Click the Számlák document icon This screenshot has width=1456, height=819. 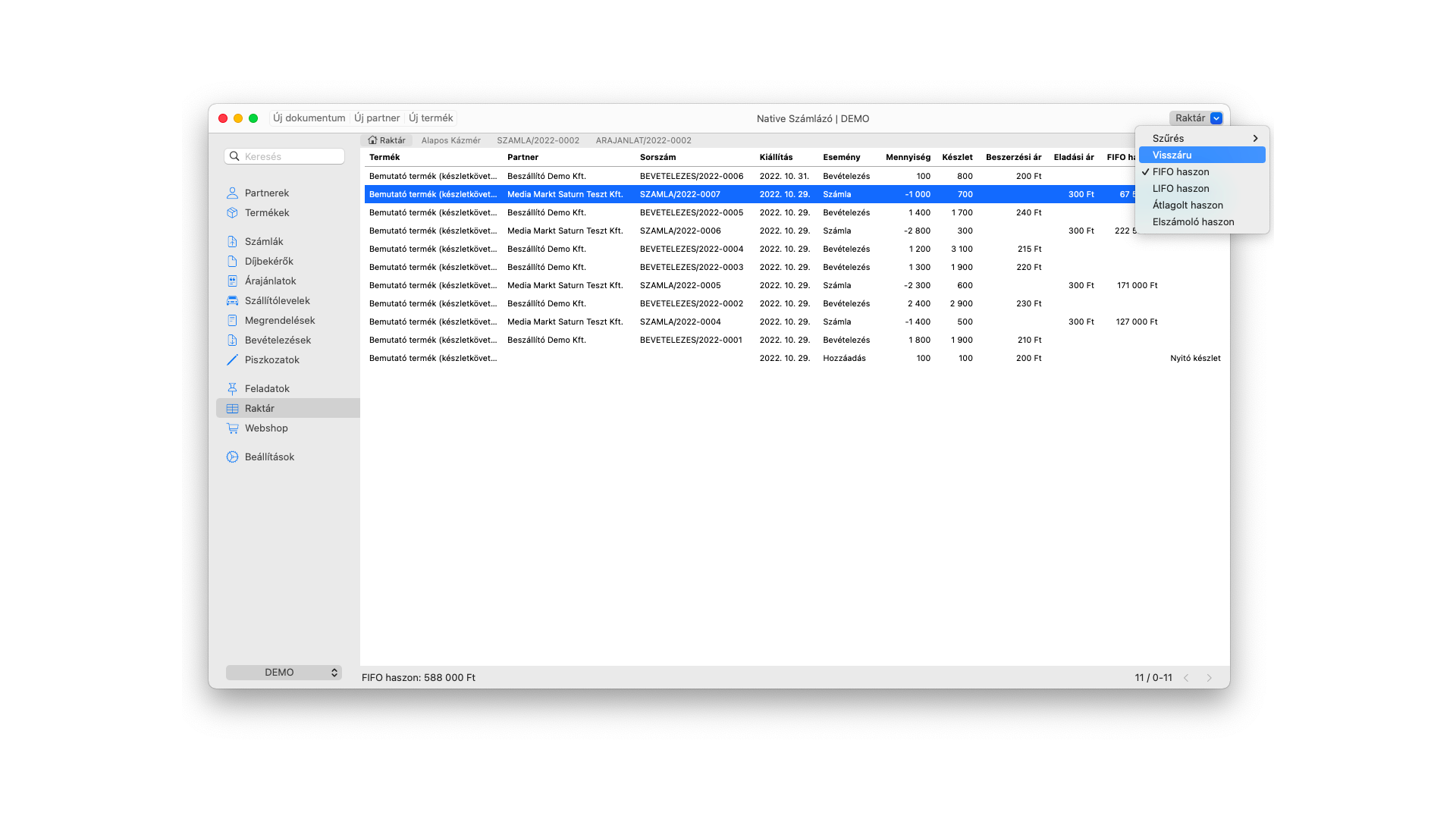(232, 242)
